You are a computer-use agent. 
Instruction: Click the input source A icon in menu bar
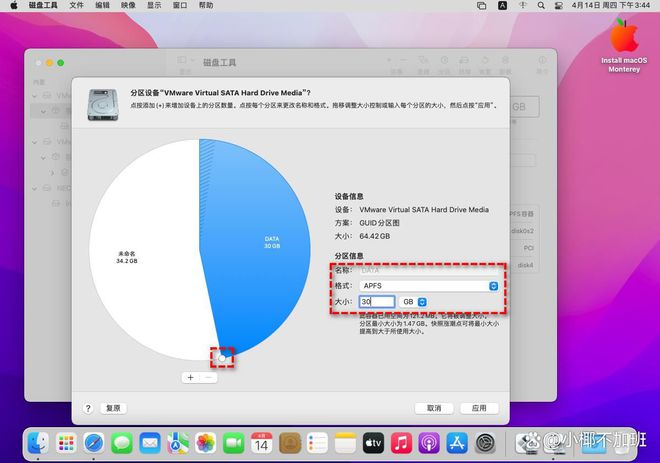pyautogui.click(x=503, y=5)
